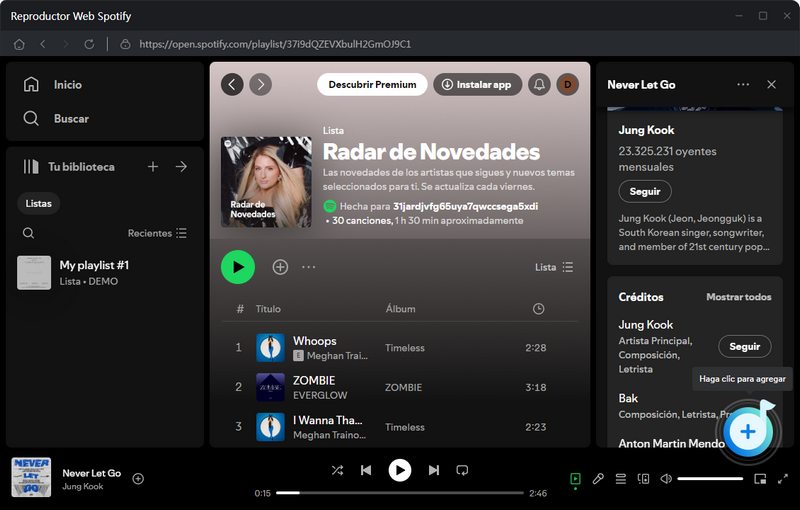Viewport: 800px width, 510px height.
Task: Select the Listas filter chip
Action: coord(39,203)
